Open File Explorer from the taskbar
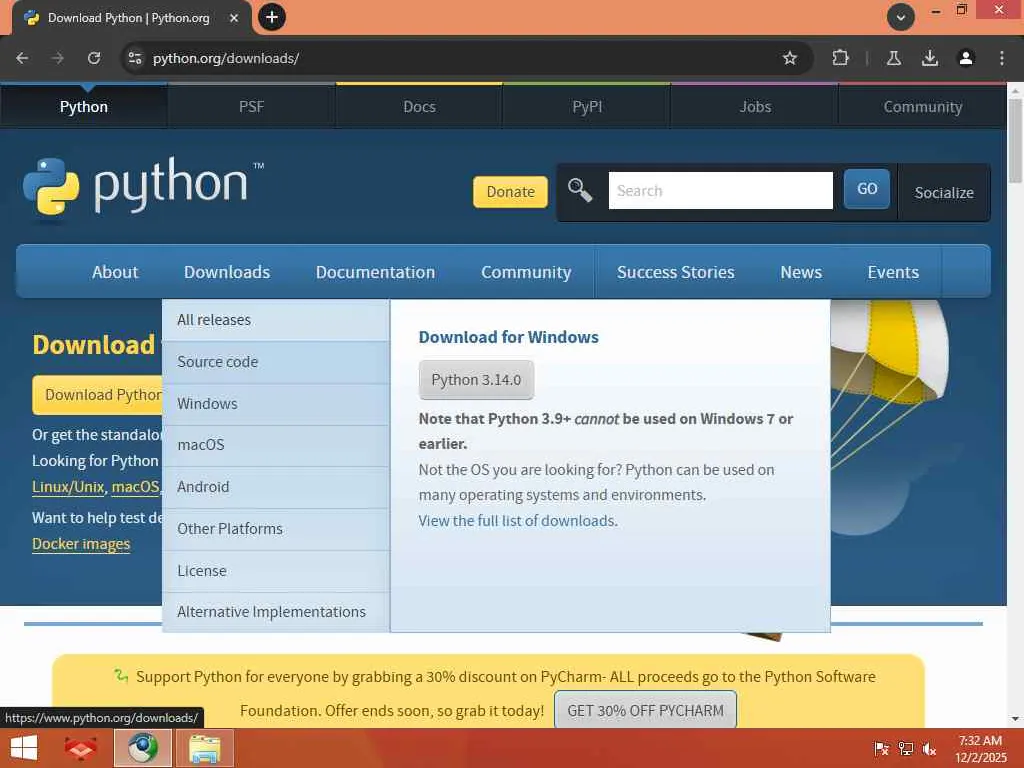This screenshot has height=768, width=1024. pos(204,748)
